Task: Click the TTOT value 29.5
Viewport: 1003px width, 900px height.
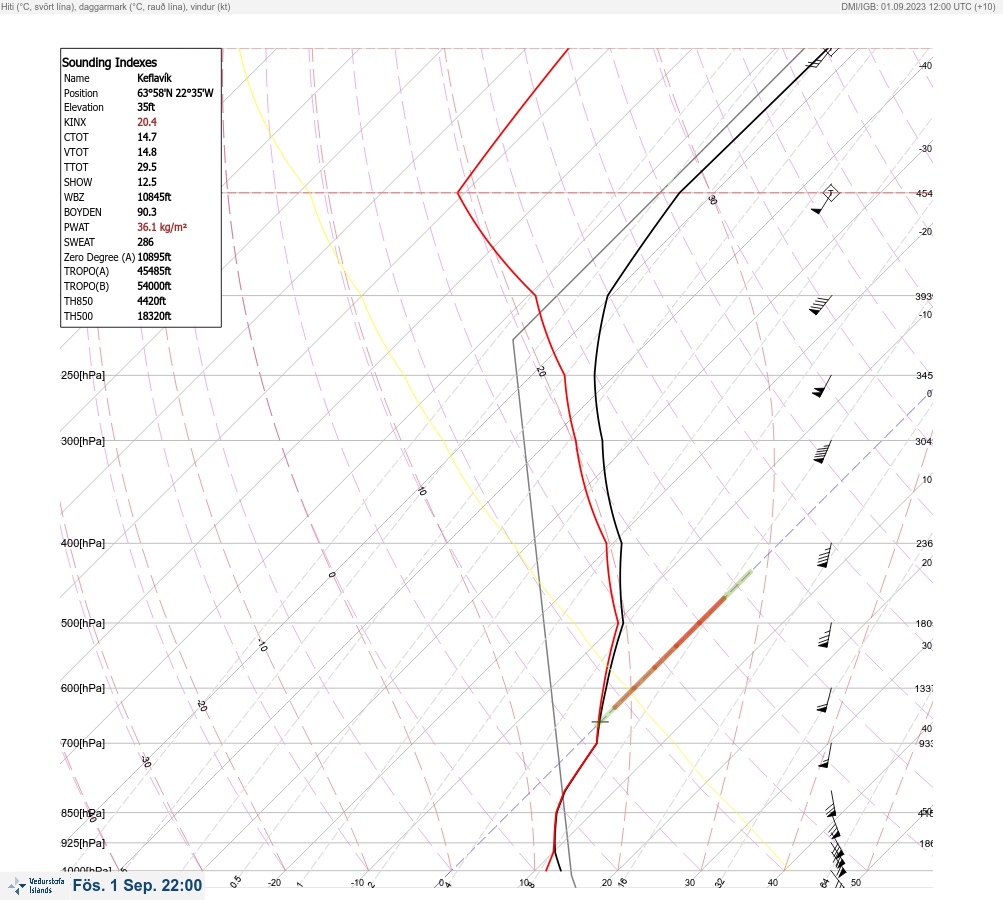Action: (146, 166)
